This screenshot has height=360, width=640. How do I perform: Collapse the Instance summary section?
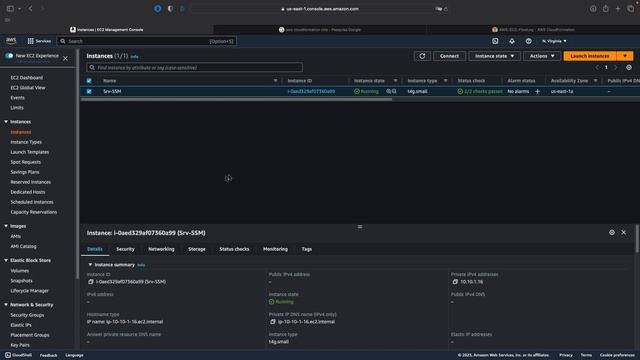[90, 265]
